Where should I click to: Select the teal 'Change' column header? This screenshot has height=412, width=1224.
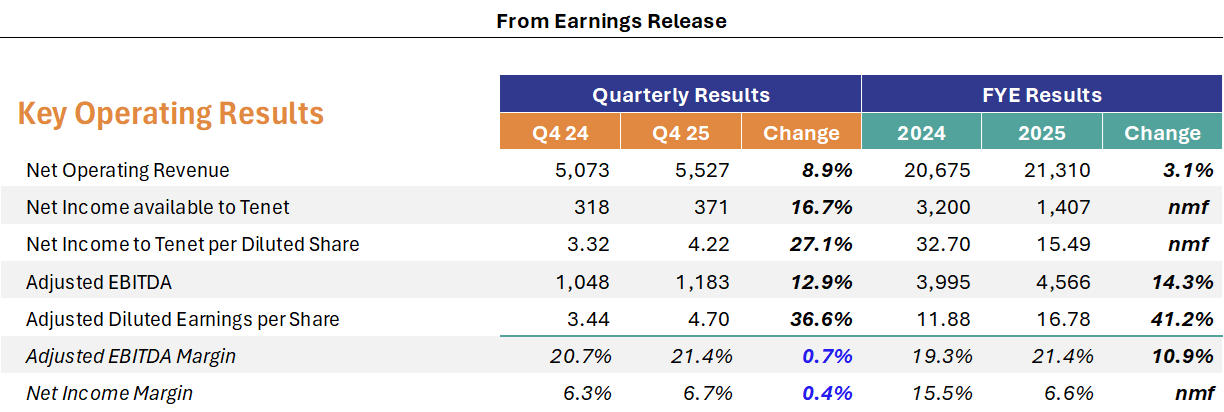(1162, 133)
